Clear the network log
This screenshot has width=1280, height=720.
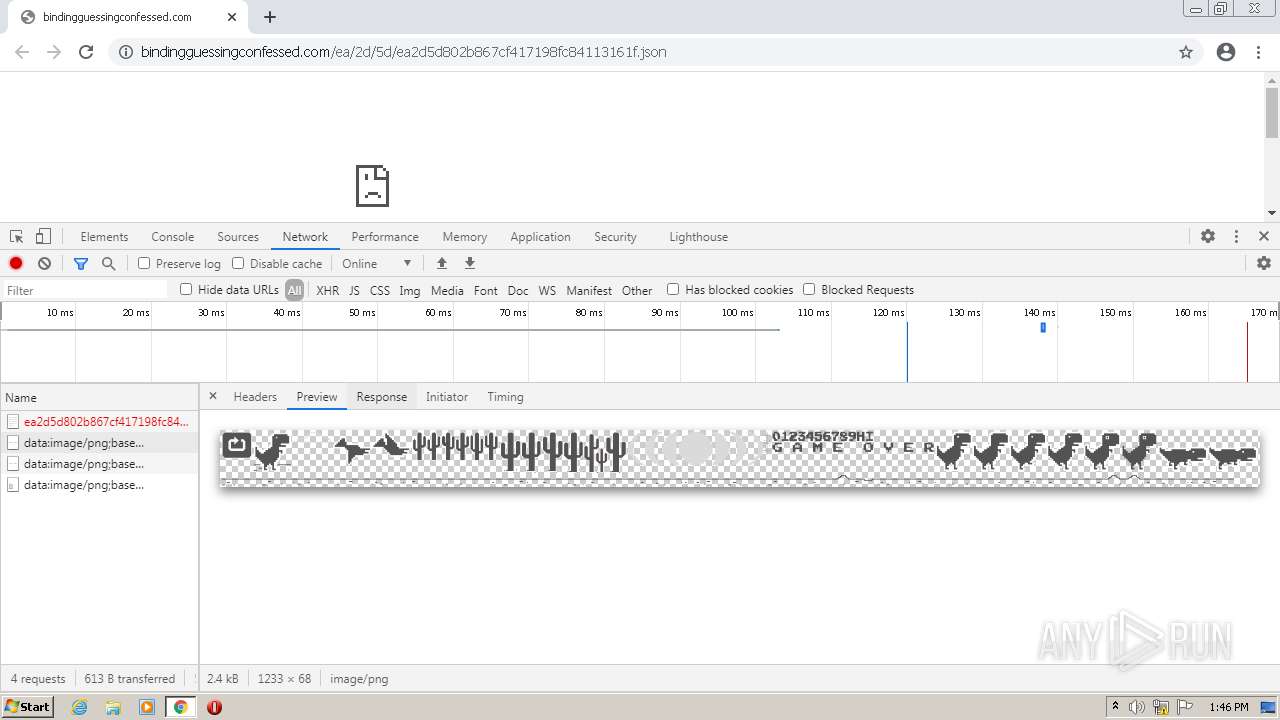[44, 263]
